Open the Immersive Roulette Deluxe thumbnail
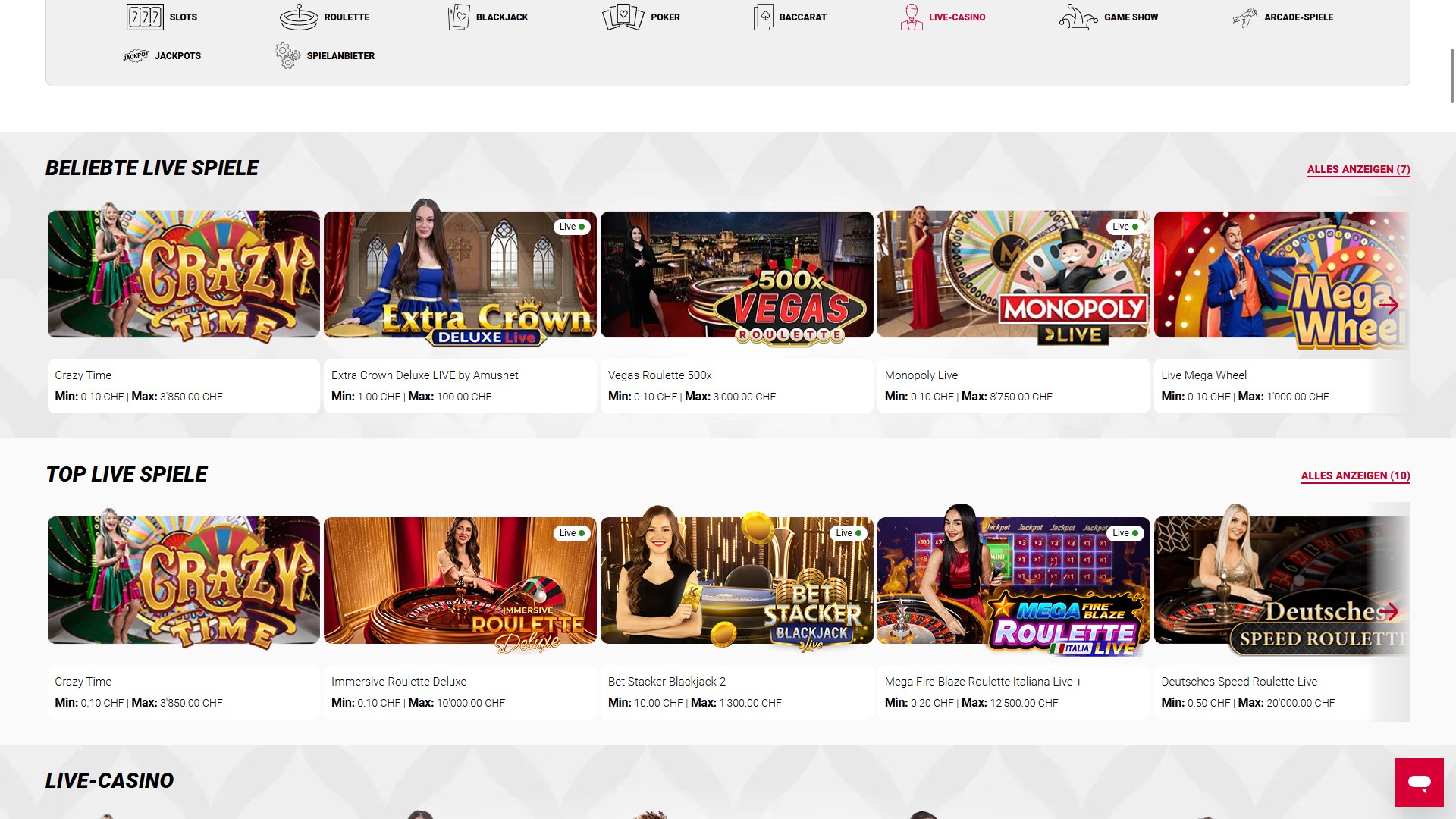The image size is (1456, 819). click(x=460, y=580)
